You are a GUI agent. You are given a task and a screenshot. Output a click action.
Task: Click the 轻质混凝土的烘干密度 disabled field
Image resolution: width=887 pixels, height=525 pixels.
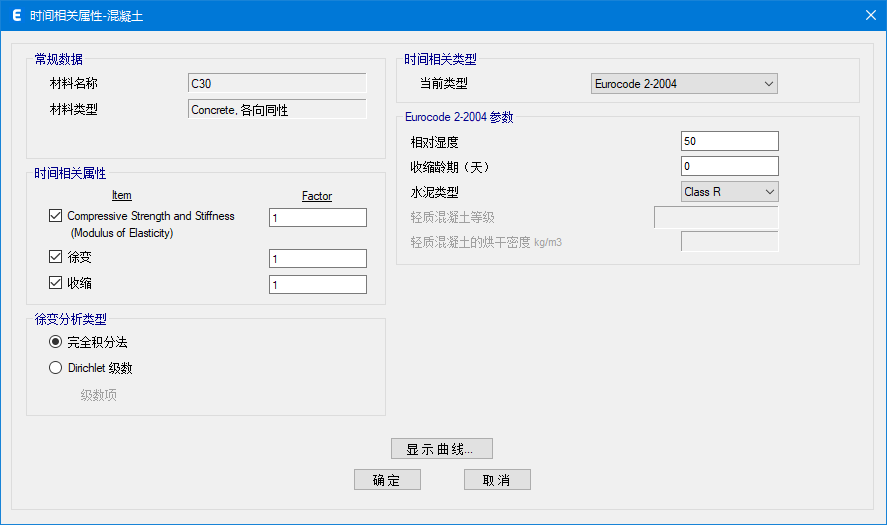click(x=729, y=242)
